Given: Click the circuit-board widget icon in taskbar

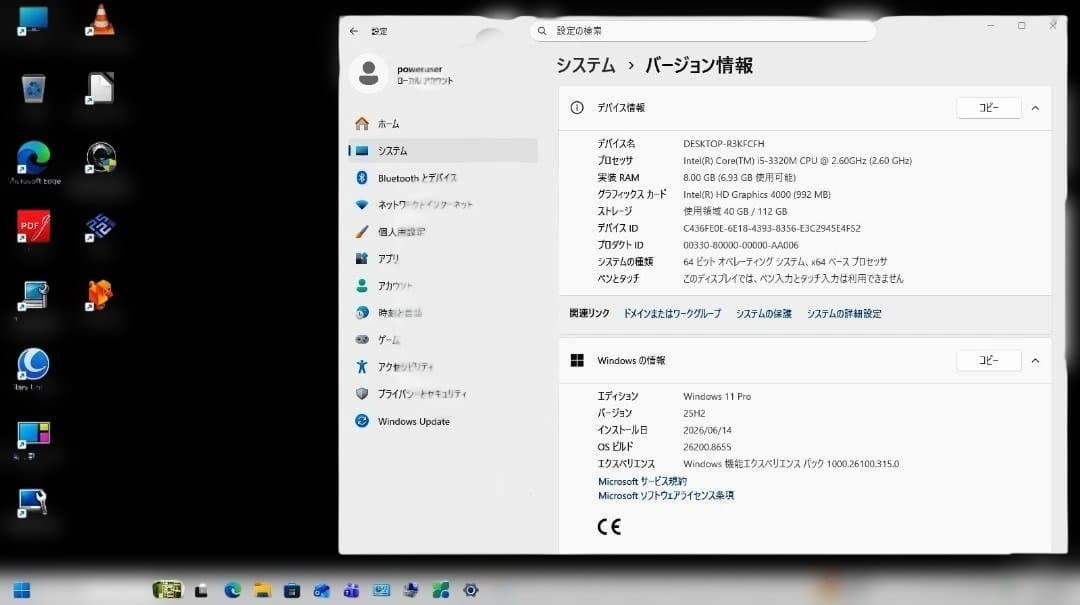Looking at the screenshot, I should tap(167, 590).
